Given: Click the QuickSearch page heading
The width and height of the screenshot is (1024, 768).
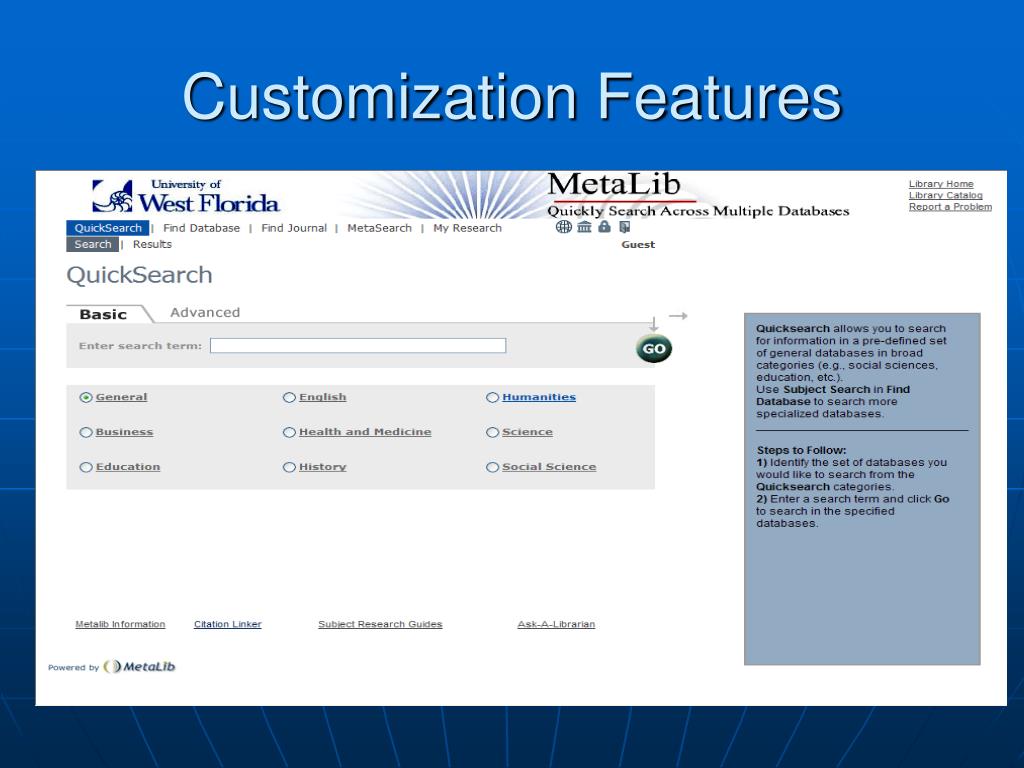Looking at the screenshot, I should (139, 275).
